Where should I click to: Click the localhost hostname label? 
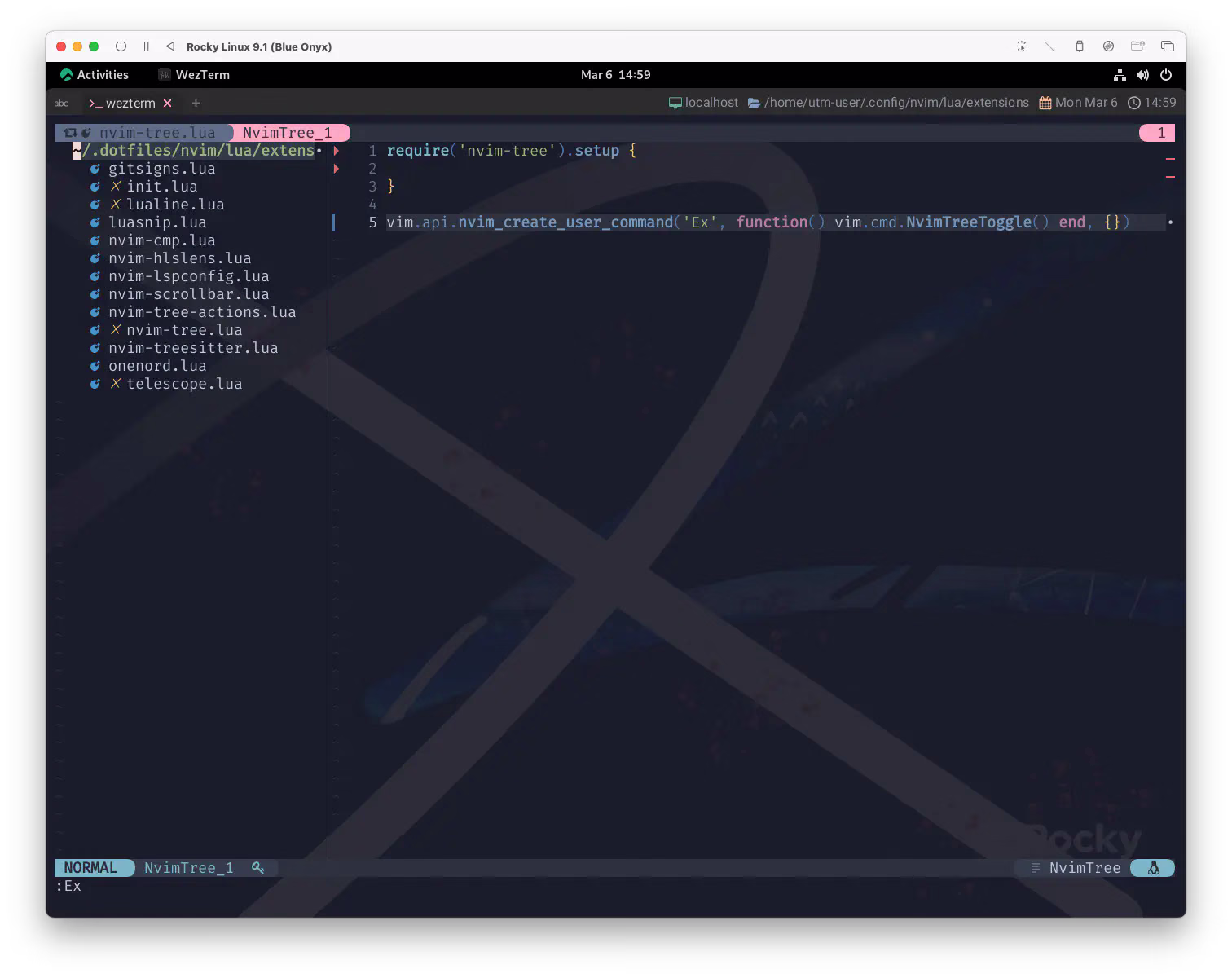tap(711, 103)
